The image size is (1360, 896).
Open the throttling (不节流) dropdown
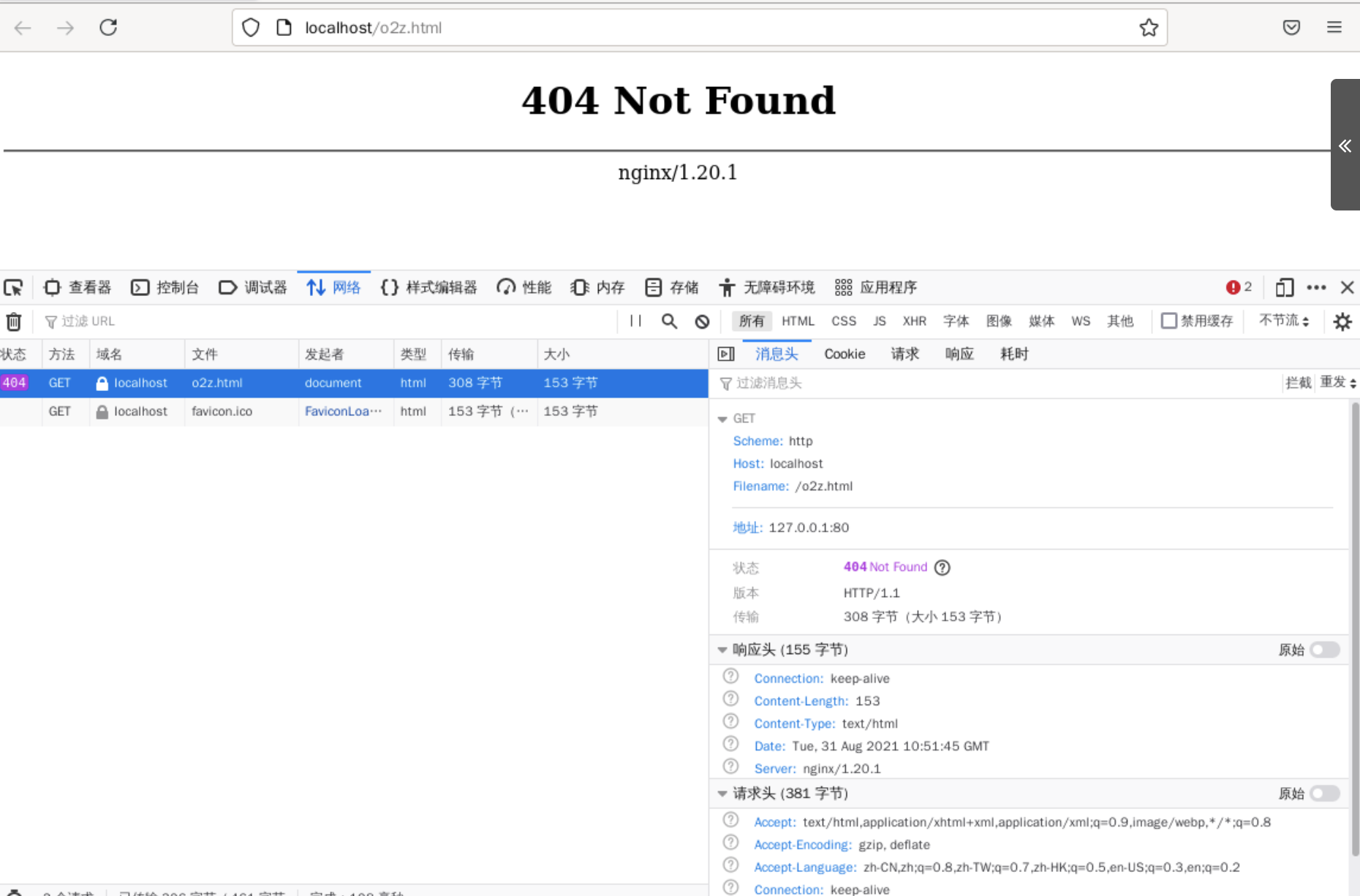[x=1284, y=321]
